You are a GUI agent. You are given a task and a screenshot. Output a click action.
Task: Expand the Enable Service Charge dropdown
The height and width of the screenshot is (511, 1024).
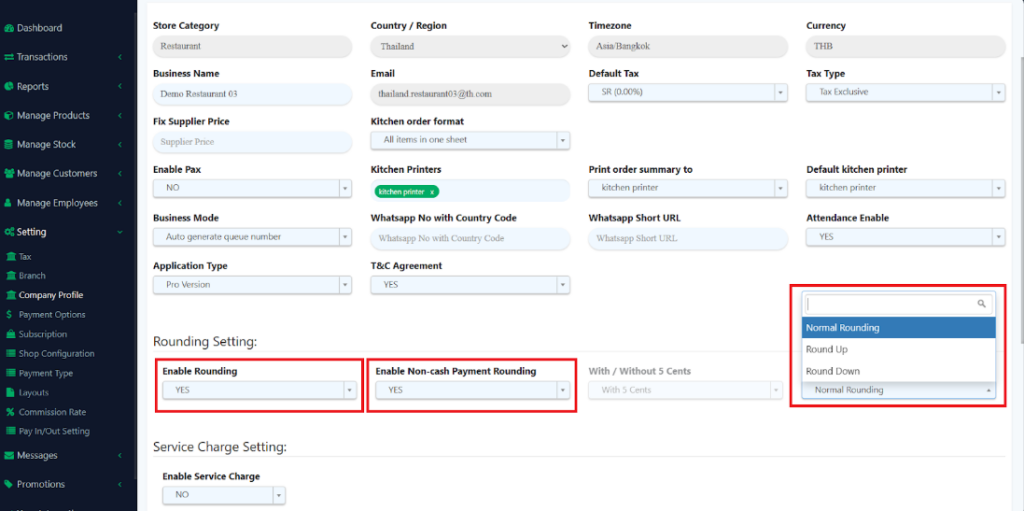[x=223, y=495]
